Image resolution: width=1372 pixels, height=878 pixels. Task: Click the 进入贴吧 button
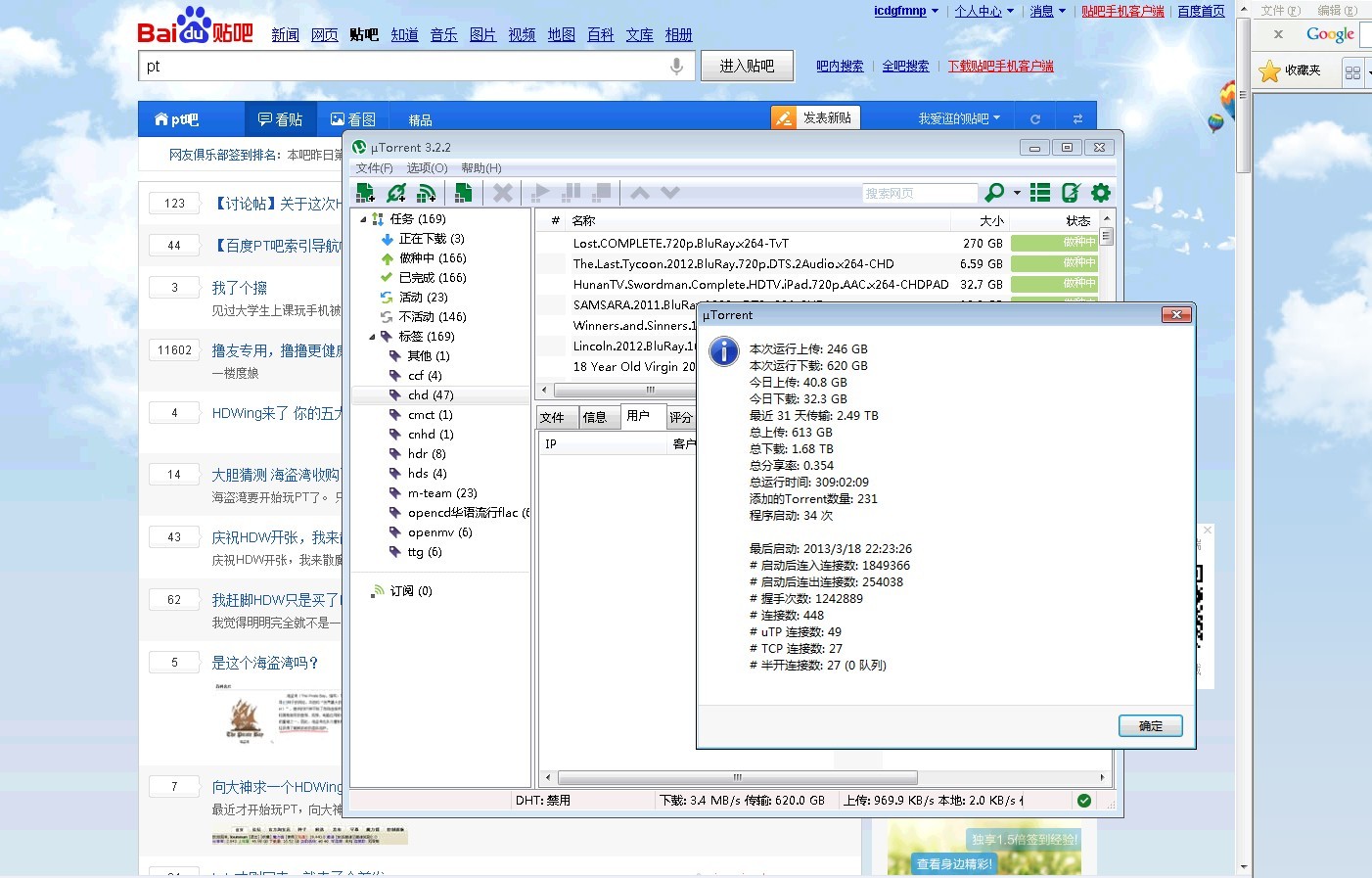[x=747, y=66]
